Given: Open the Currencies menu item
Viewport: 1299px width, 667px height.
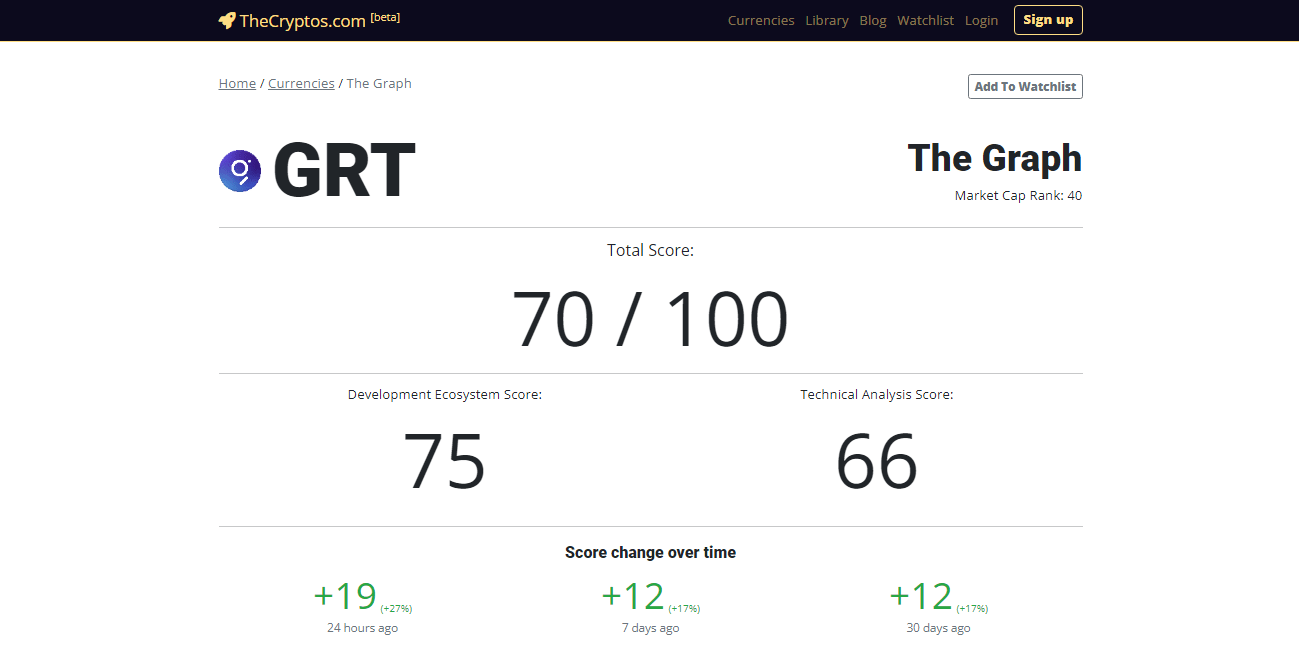Looking at the screenshot, I should click(x=761, y=20).
